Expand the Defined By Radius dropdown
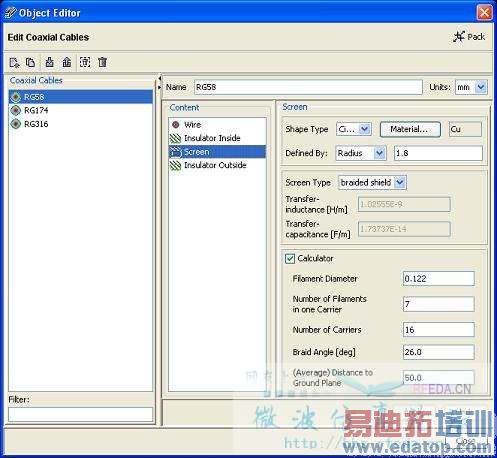The width and height of the screenshot is (497, 458). click(x=379, y=153)
